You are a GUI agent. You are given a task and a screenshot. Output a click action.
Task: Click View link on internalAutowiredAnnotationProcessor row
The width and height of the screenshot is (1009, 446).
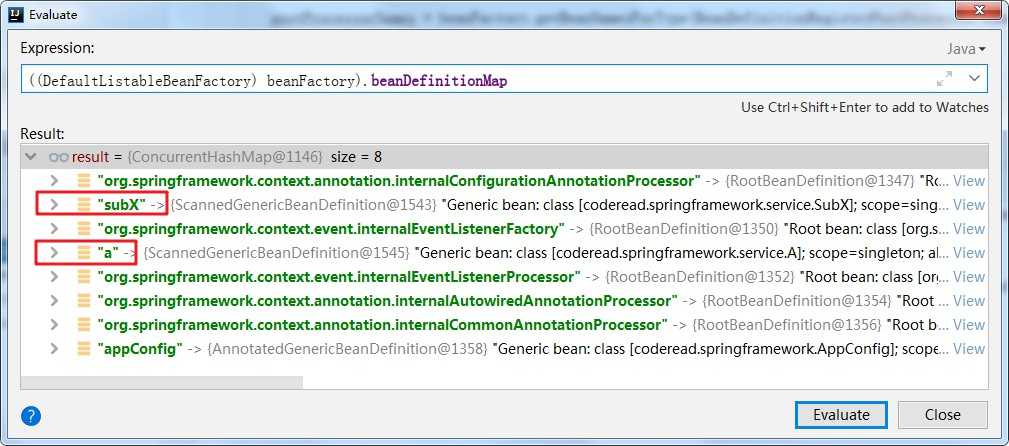pos(969,301)
